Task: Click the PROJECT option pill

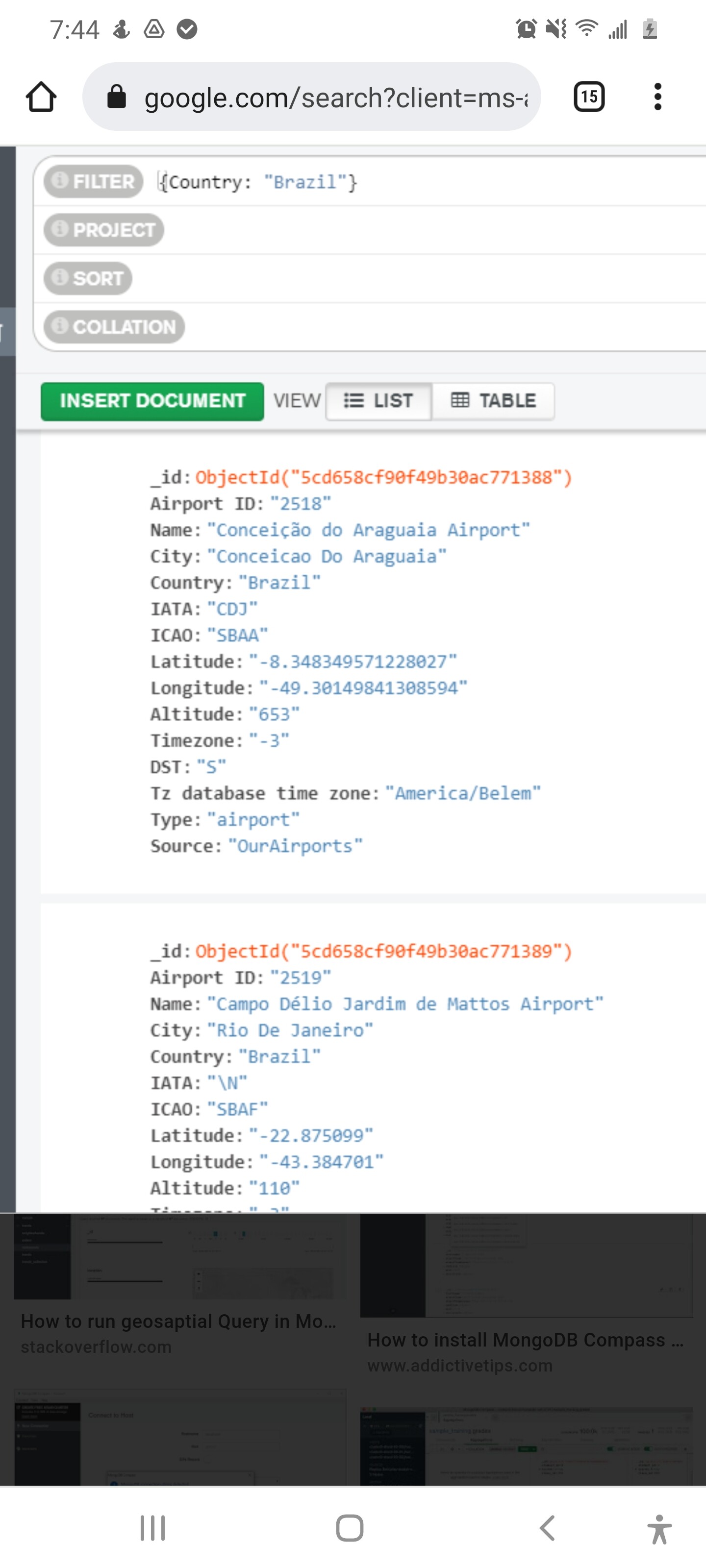Action: [103, 230]
